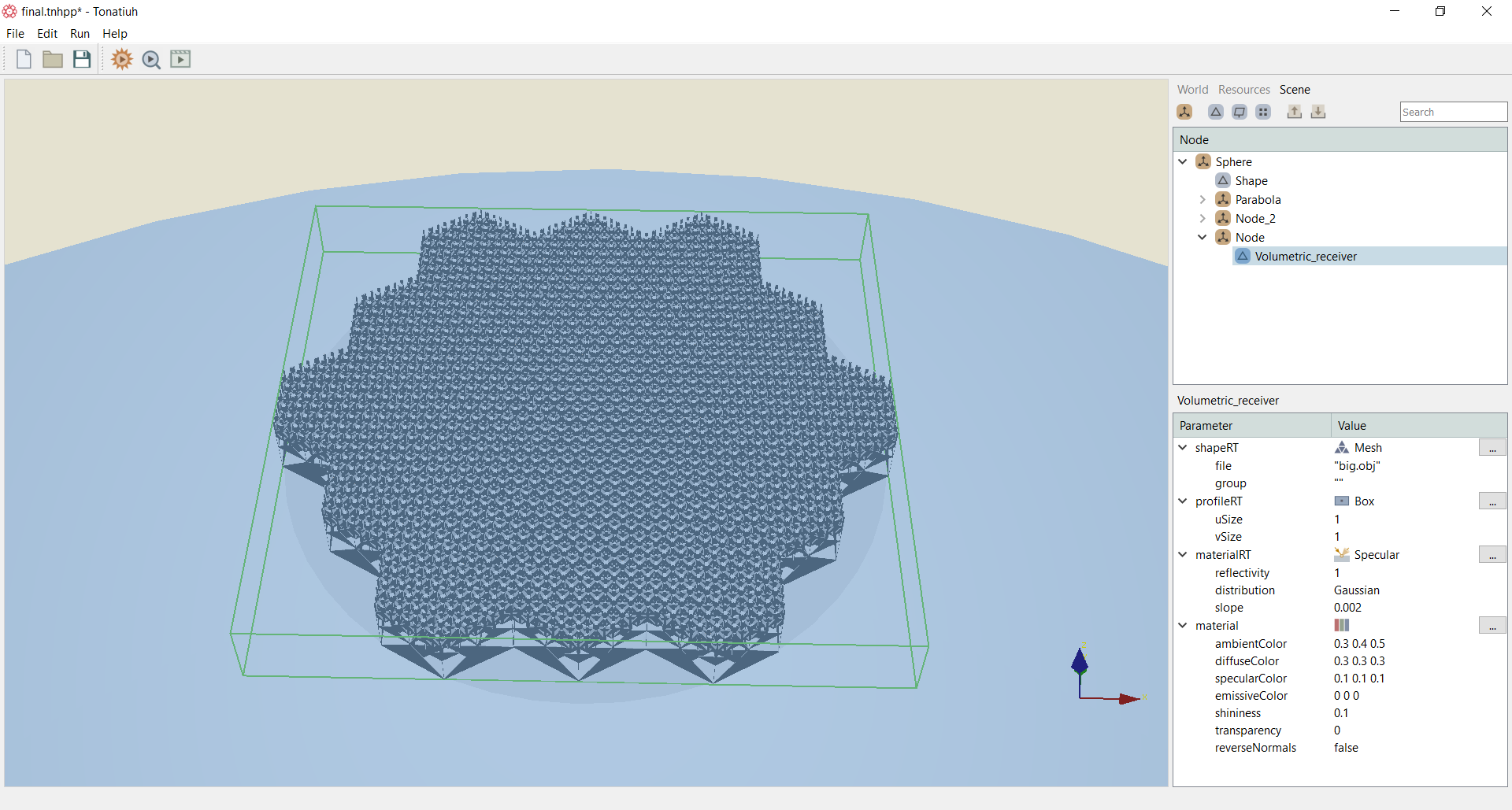
Task: Click the slope value 0.002
Action: pos(1347,608)
